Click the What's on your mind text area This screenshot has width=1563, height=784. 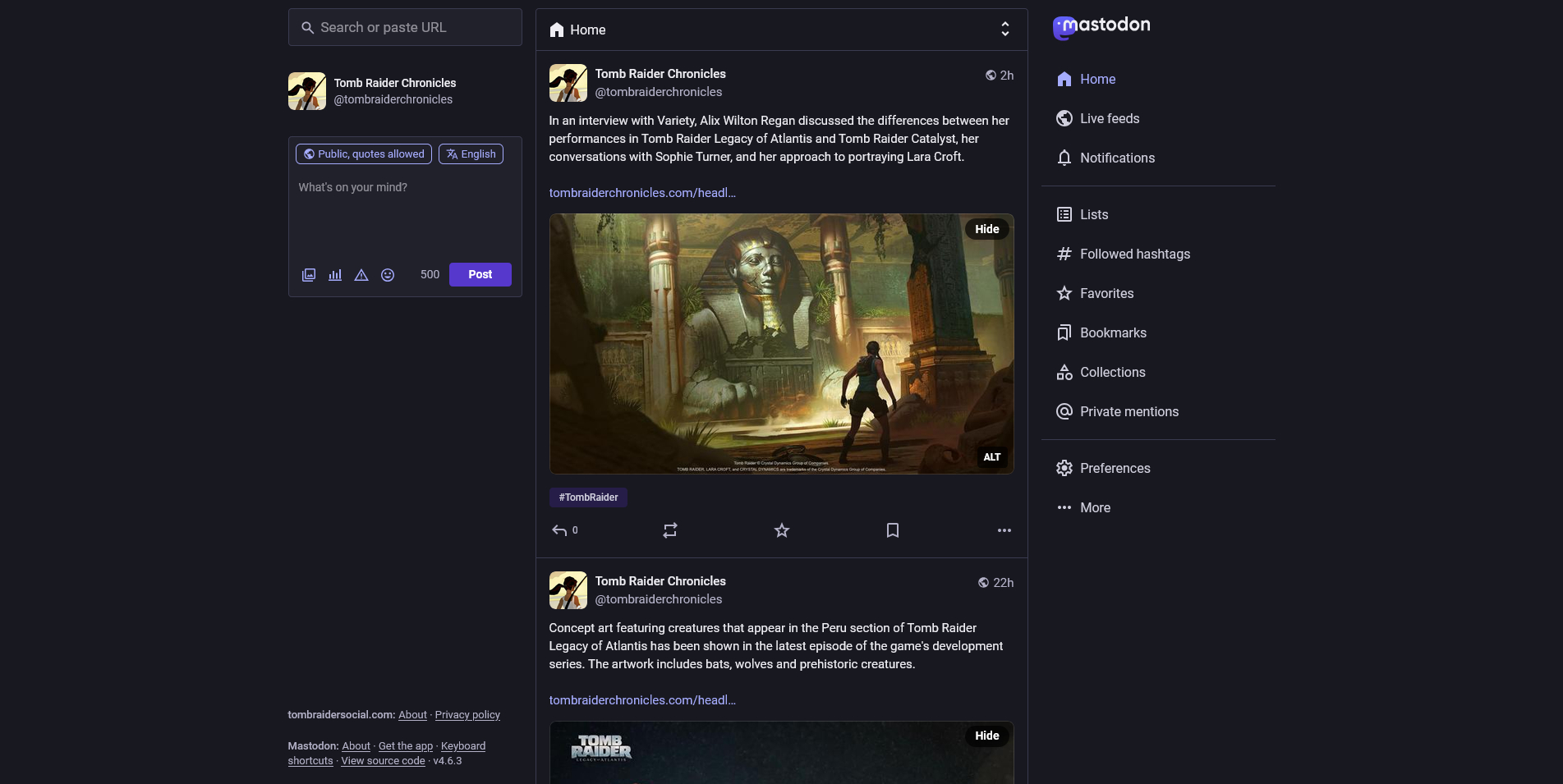405,213
